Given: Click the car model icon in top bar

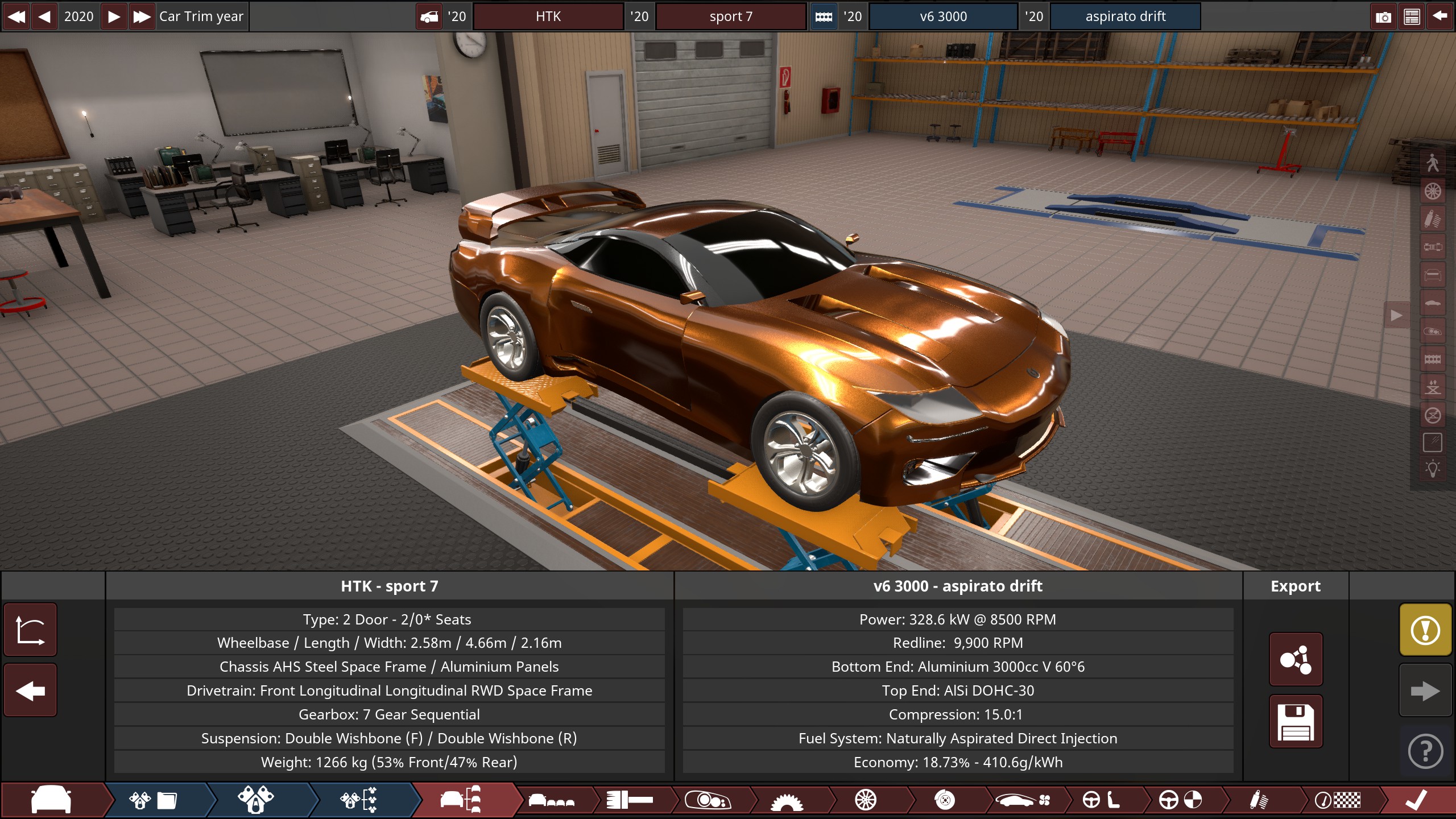Looking at the screenshot, I should pyautogui.click(x=429, y=16).
